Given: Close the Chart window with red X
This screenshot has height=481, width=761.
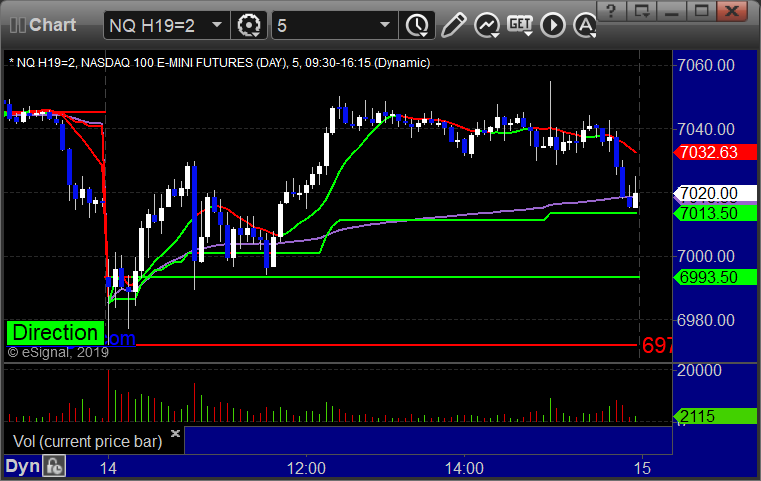Looking at the screenshot, I should point(731,10).
